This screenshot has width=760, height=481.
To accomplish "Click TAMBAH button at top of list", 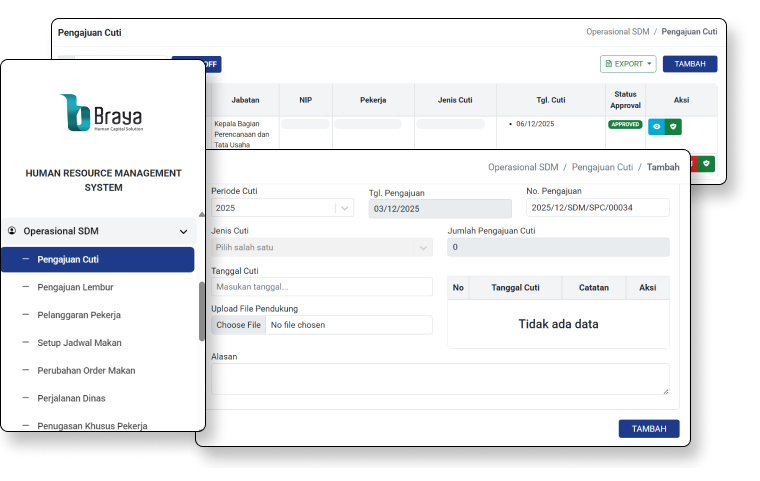I will pyautogui.click(x=689, y=64).
